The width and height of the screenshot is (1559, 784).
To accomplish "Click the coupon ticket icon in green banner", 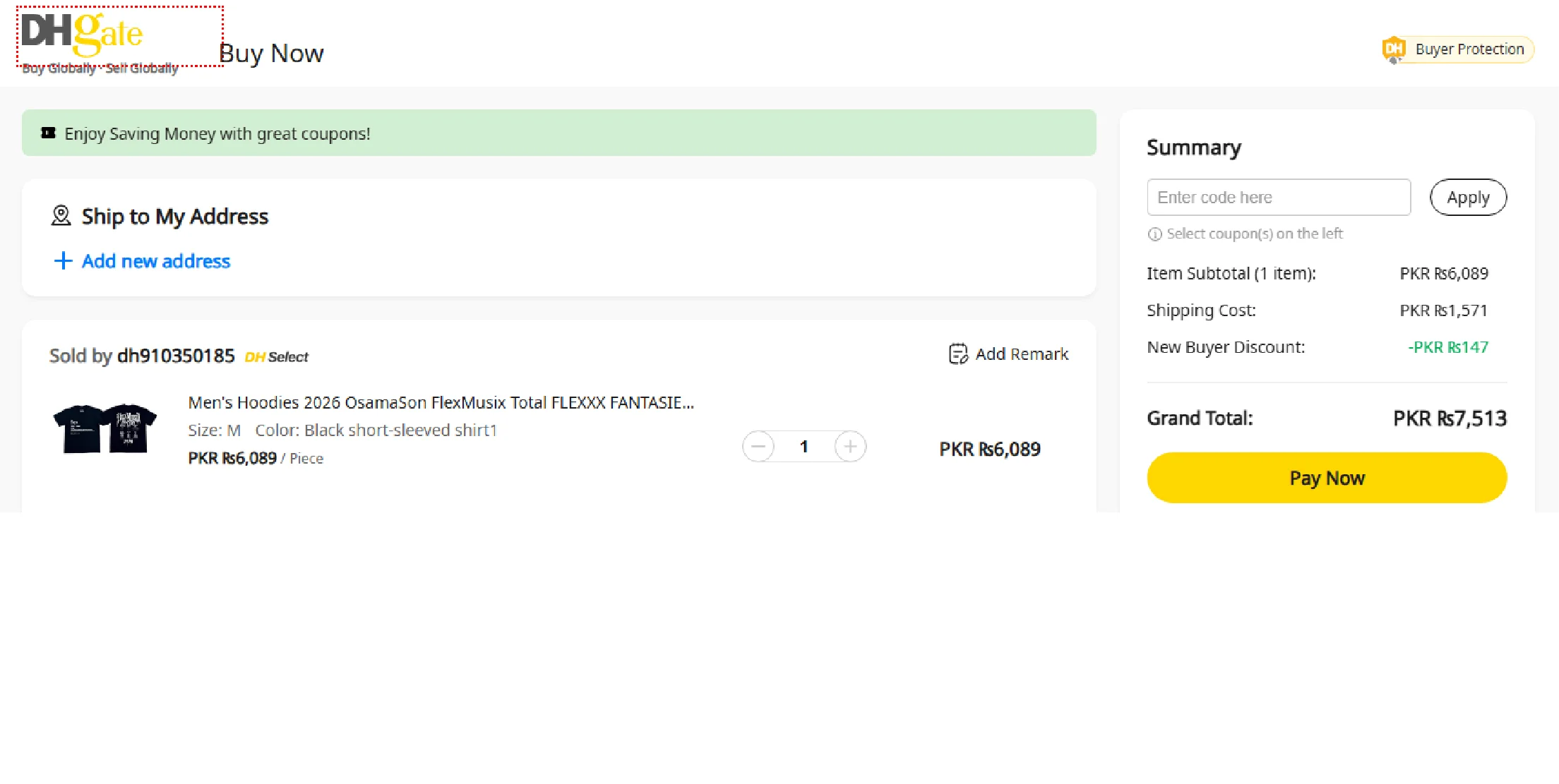I will 48,133.
